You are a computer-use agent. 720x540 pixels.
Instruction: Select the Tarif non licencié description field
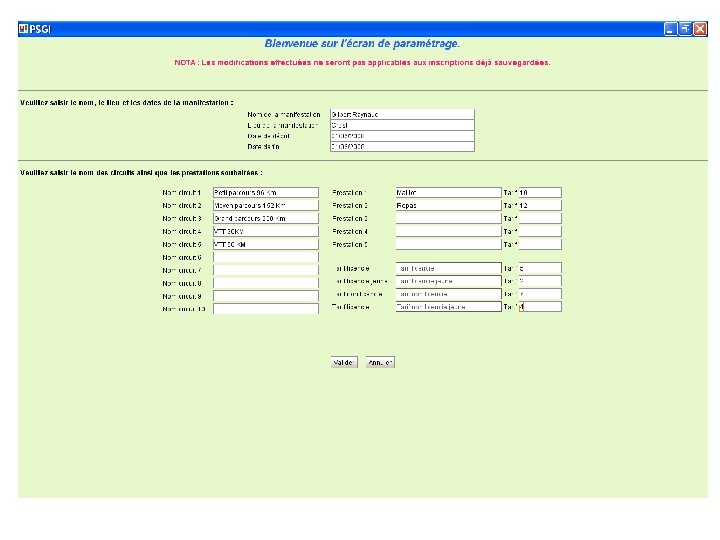tap(449, 293)
